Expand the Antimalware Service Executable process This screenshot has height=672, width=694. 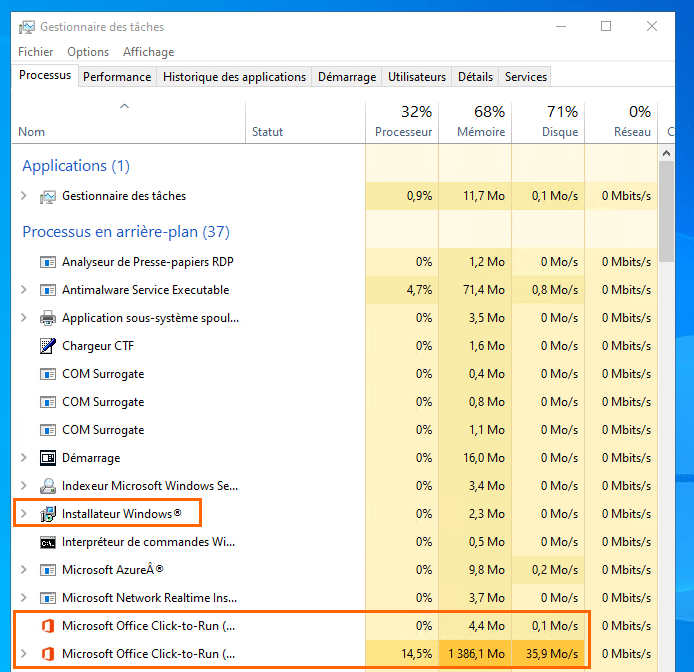(24, 290)
